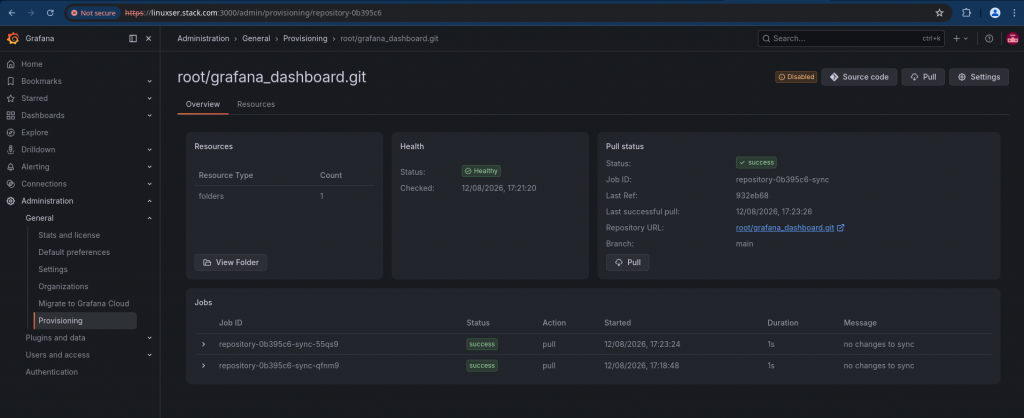Click the Started time 12/08/2026, 17:18:48
Image resolution: width=1024 pixels, height=418 pixels.
[641, 366]
